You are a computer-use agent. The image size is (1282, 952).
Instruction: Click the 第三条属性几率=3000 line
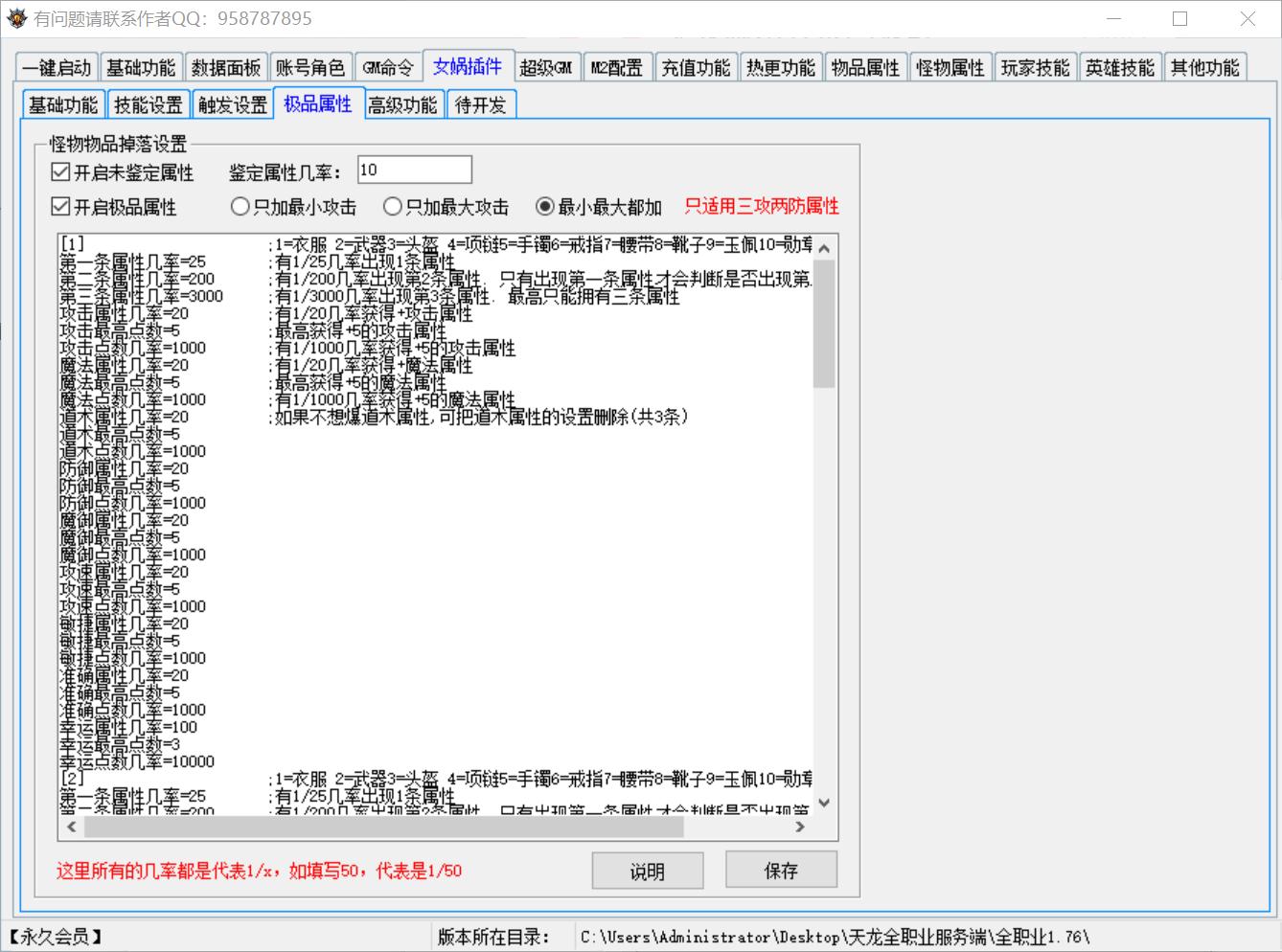point(141,296)
